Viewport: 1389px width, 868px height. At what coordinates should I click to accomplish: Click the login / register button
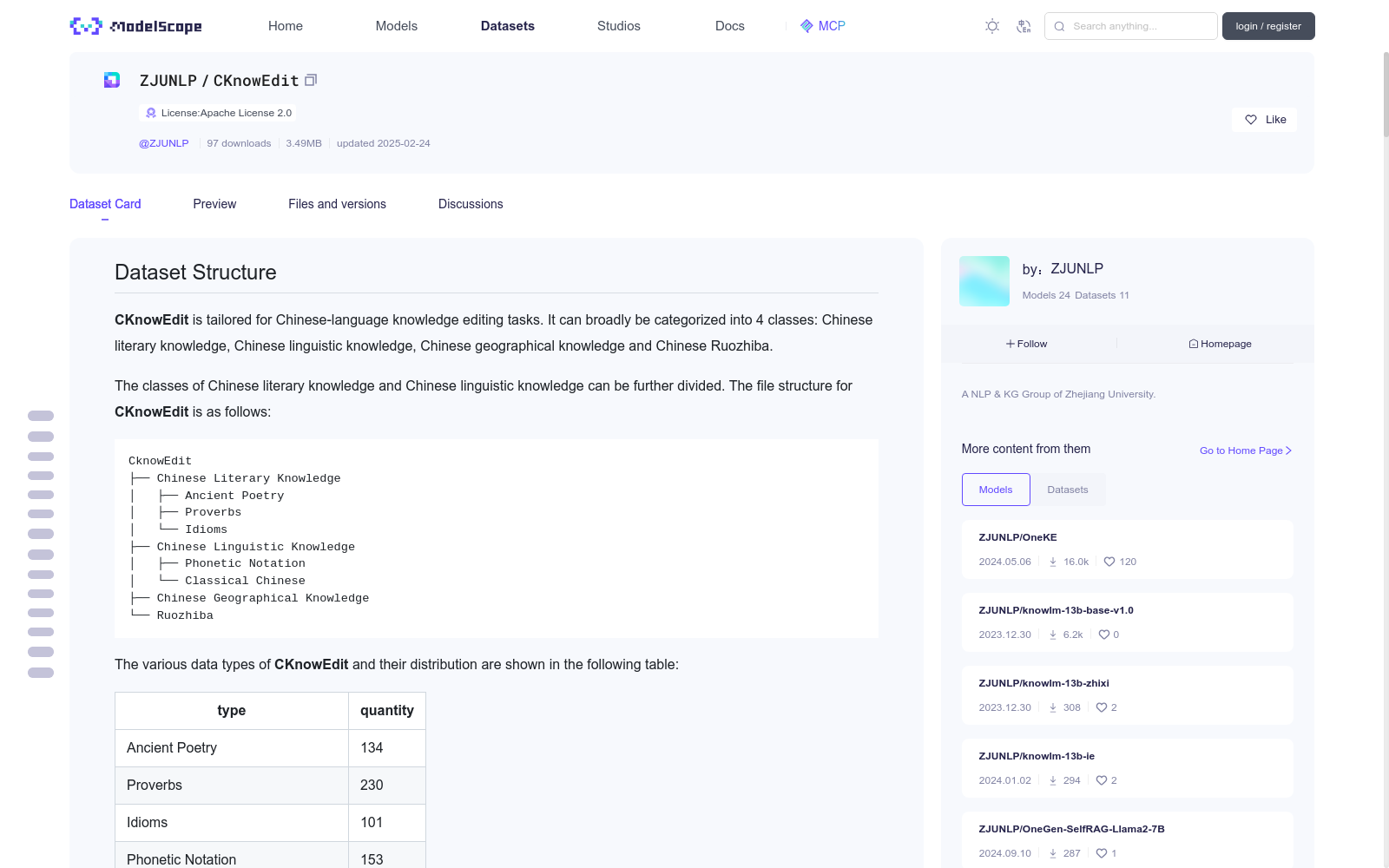(1268, 26)
